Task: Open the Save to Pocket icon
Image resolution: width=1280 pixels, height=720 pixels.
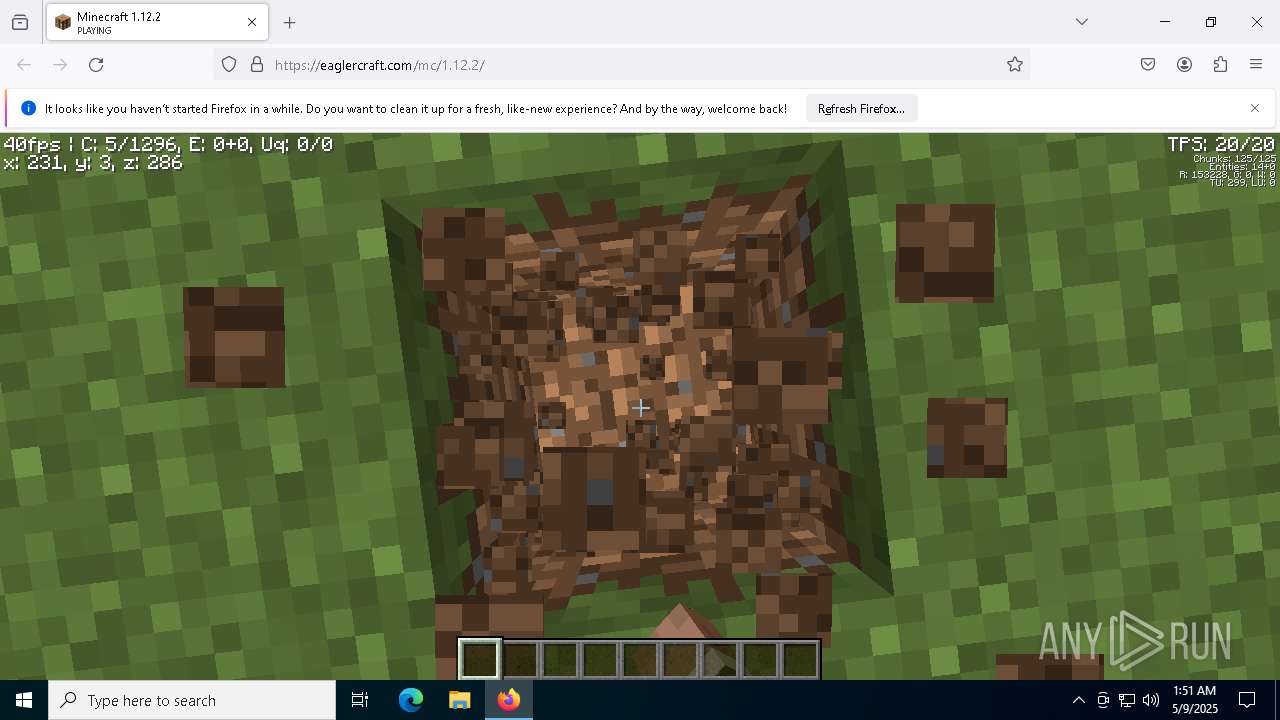Action: tap(1148, 65)
